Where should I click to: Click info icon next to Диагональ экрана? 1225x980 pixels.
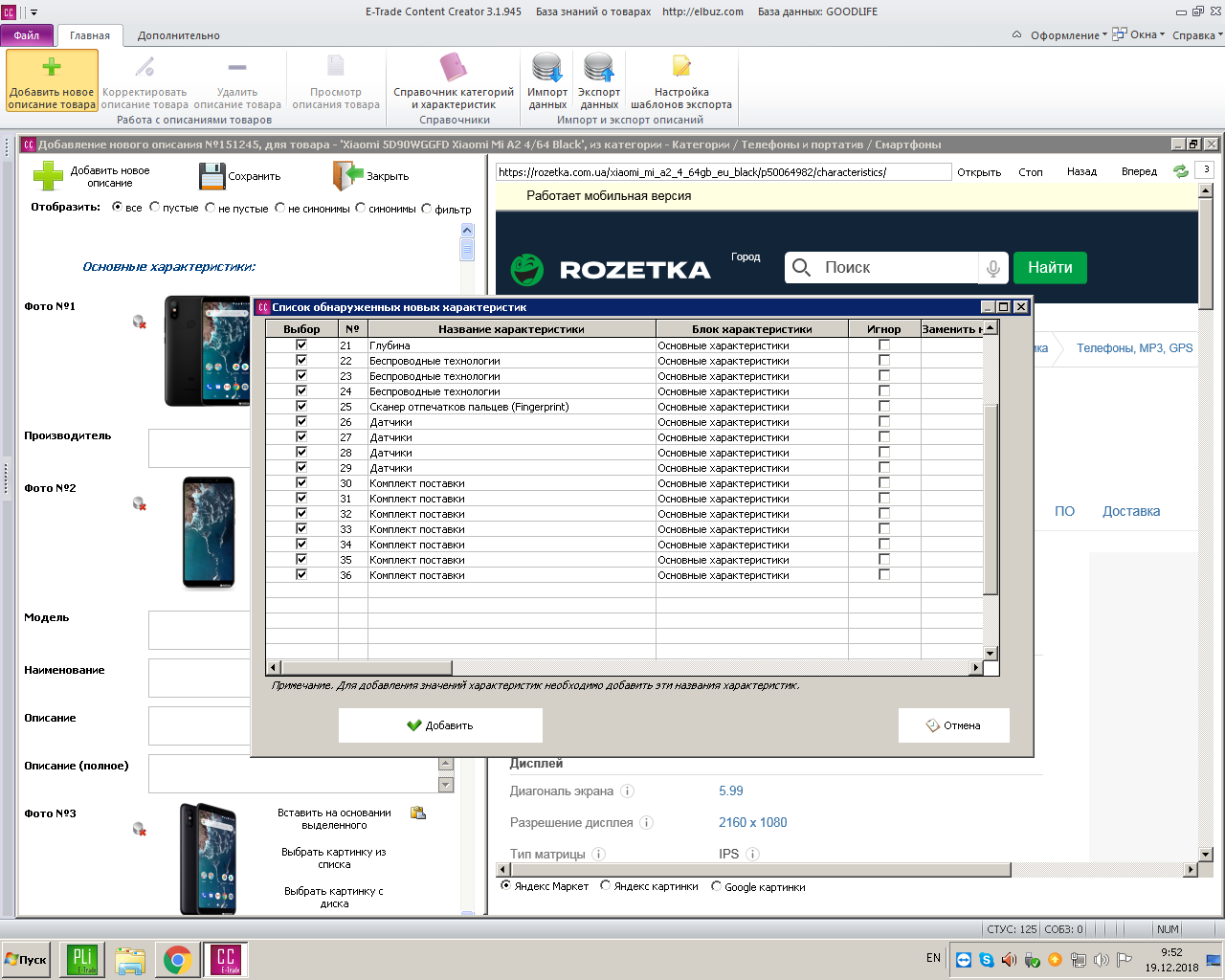tap(628, 791)
